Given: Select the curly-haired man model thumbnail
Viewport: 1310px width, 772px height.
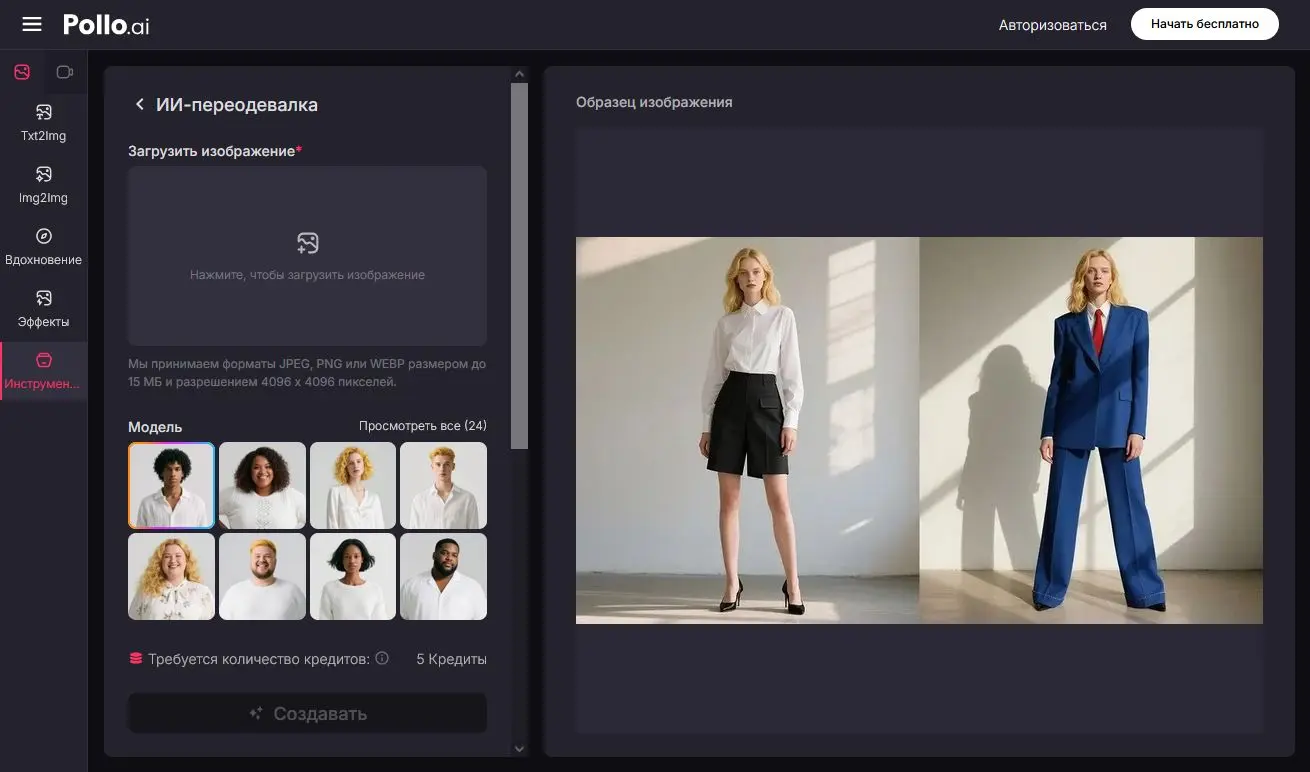Looking at the screenshot, I should pos(171,485).
